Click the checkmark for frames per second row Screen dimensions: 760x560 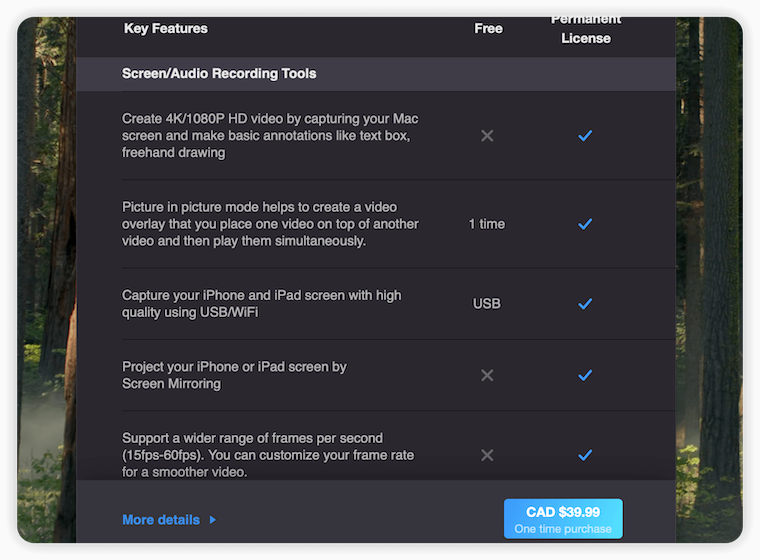[585, 455]
